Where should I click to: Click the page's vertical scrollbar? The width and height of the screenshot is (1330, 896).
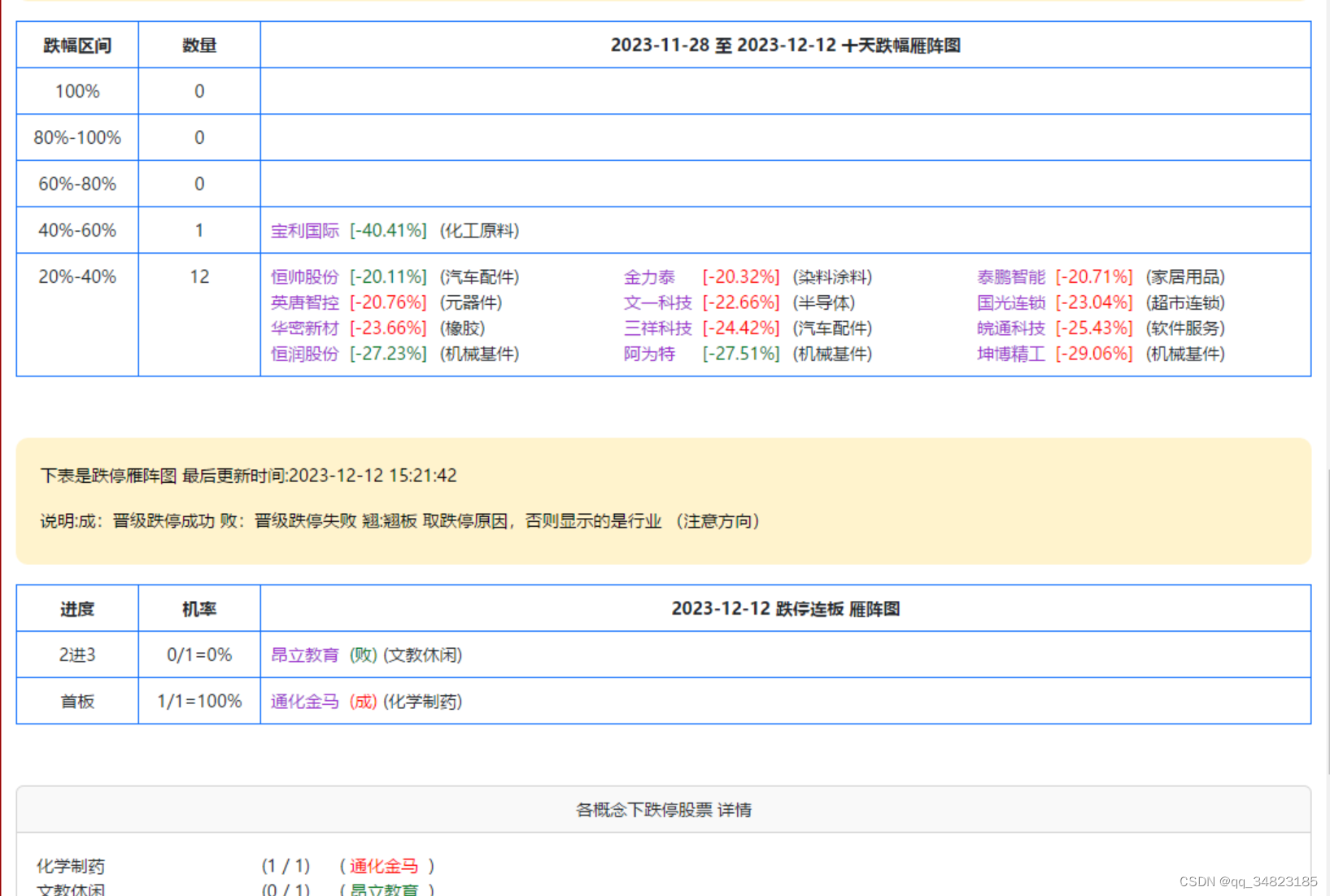[x=1327, y=622]
